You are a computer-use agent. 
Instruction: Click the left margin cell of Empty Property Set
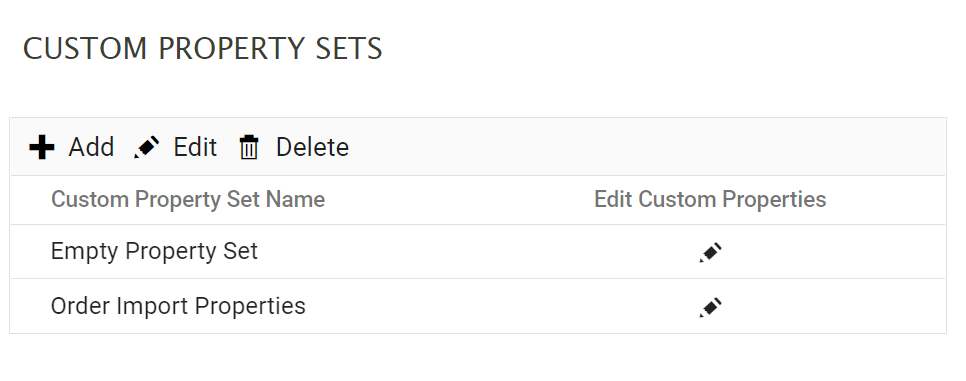pos(30,252)
